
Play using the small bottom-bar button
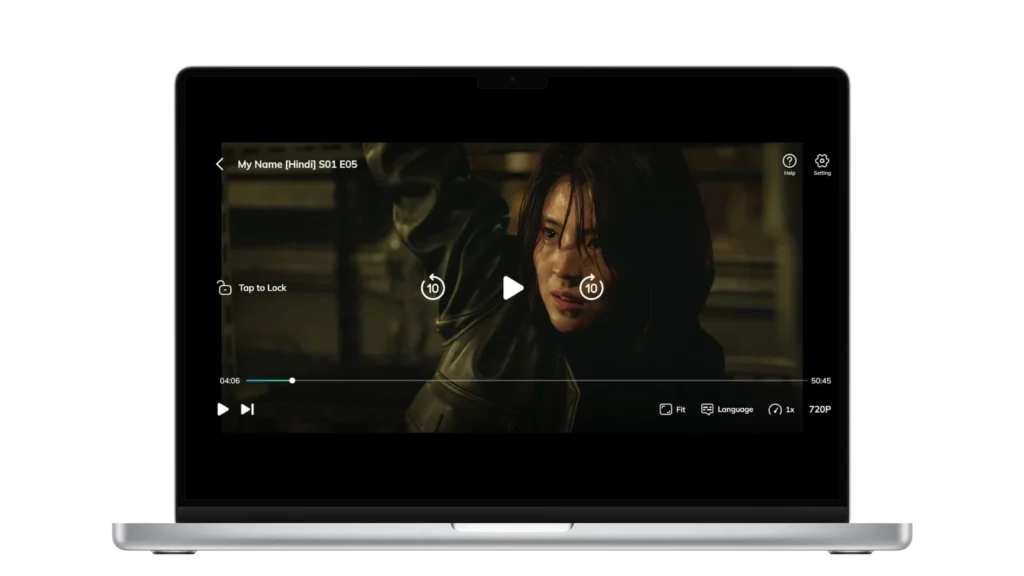[223, 409]
